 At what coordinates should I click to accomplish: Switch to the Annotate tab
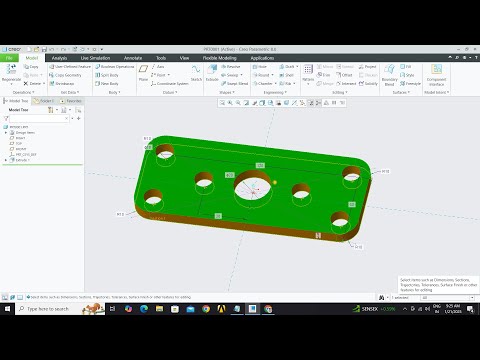click(x=133, y=58)
